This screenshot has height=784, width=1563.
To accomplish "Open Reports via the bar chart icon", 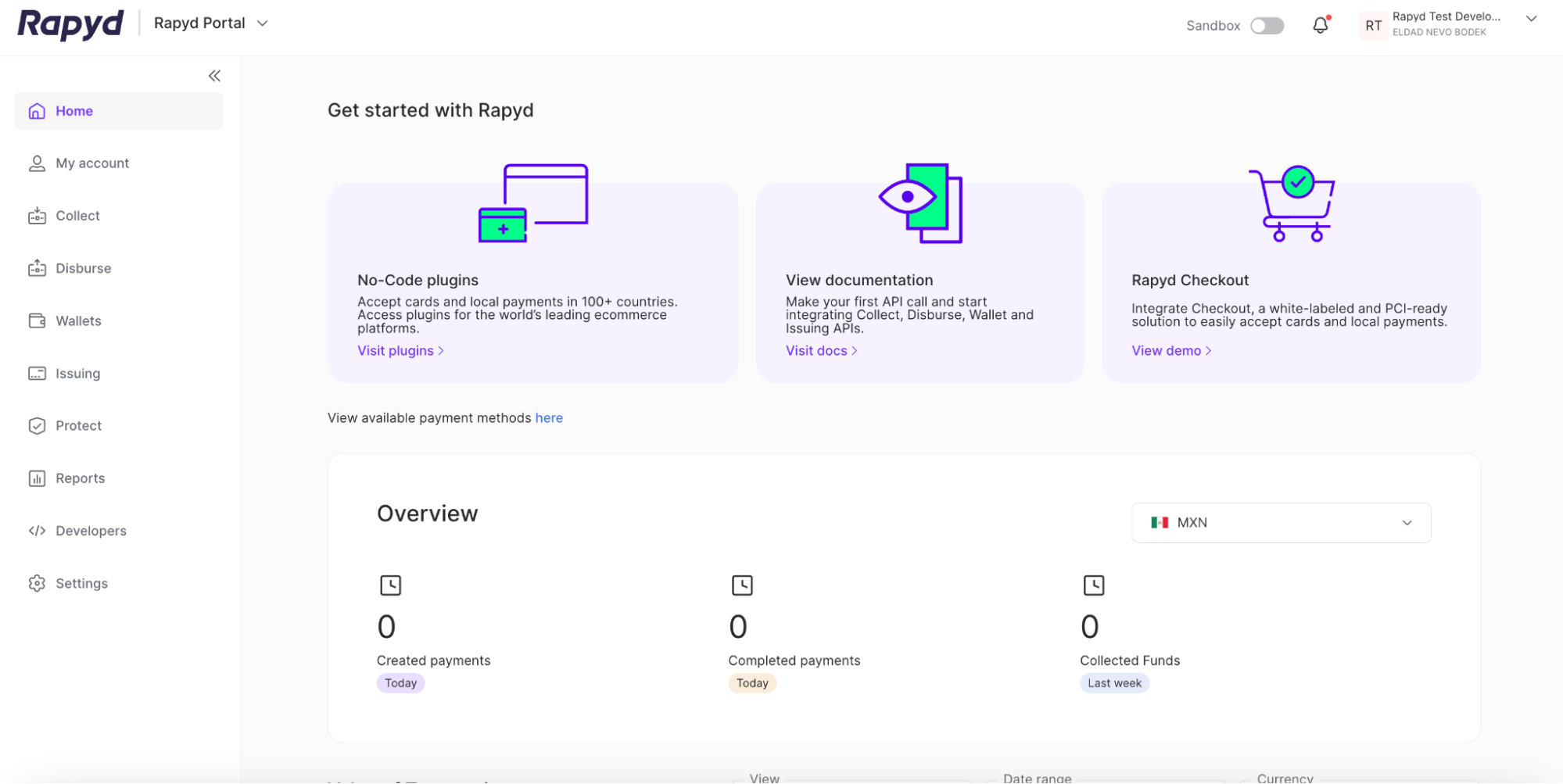I will 37,478.
